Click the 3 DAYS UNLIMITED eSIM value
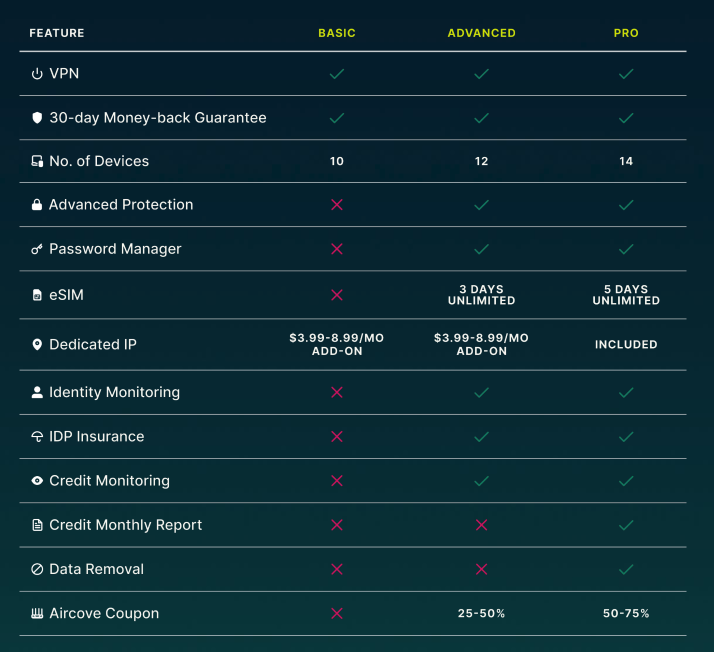 [x=481, y=295]
